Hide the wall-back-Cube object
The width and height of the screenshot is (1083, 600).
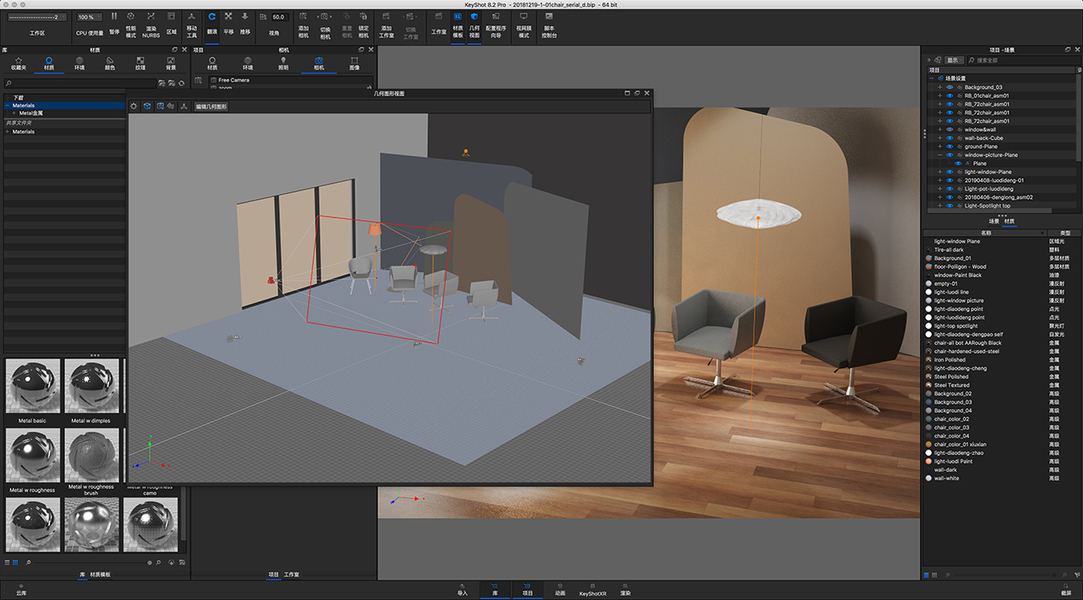pyautogui.click(x=949, y=138)
